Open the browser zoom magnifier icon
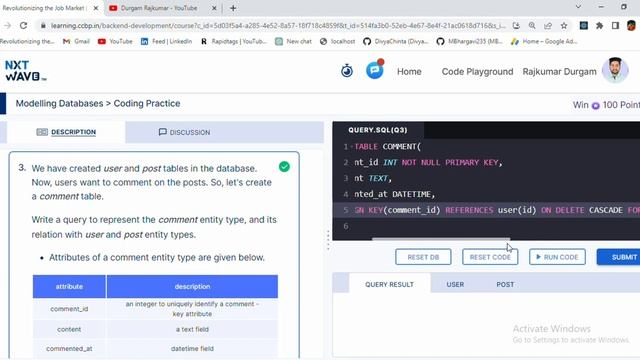Screen dimensions: 640x360 coord(532,25)
